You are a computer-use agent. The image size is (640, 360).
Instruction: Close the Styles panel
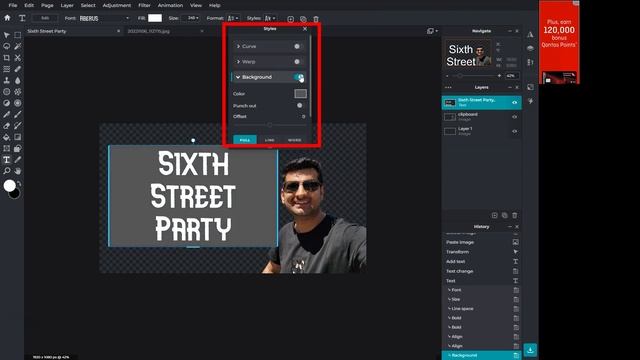[x=305, y=29]
